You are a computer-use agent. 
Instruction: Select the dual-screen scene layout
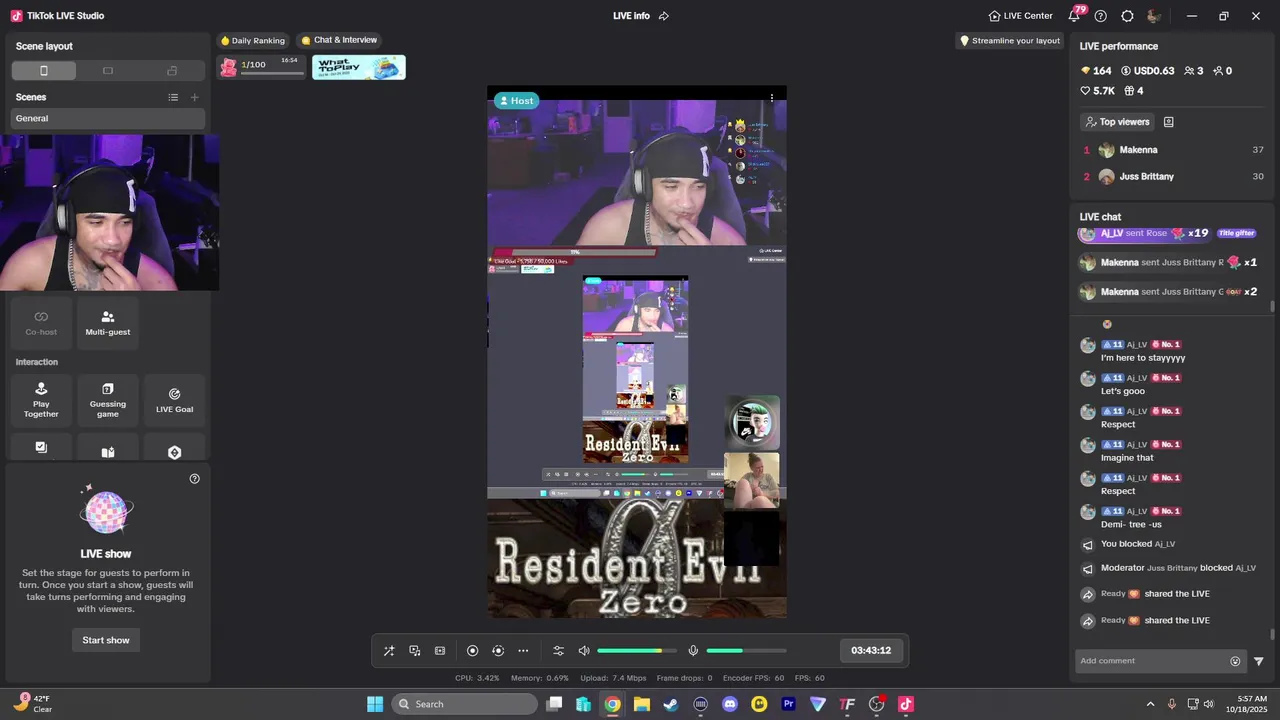coord(172,71)
